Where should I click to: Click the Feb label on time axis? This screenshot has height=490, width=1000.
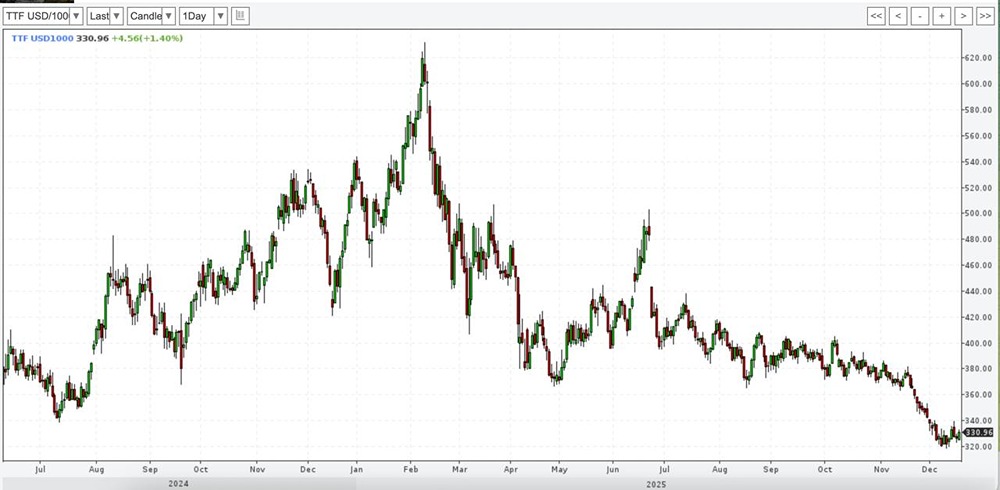point(413,469)
